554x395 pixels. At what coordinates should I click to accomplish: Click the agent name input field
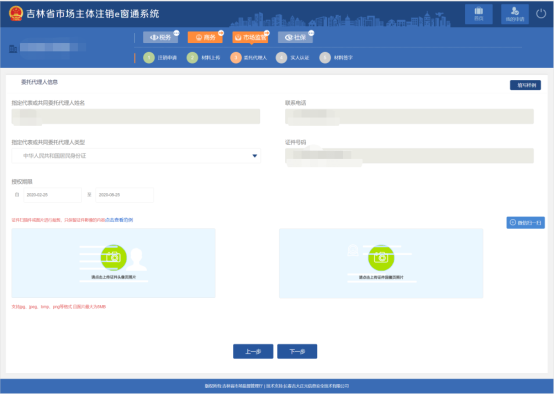[x=136, y=116]
